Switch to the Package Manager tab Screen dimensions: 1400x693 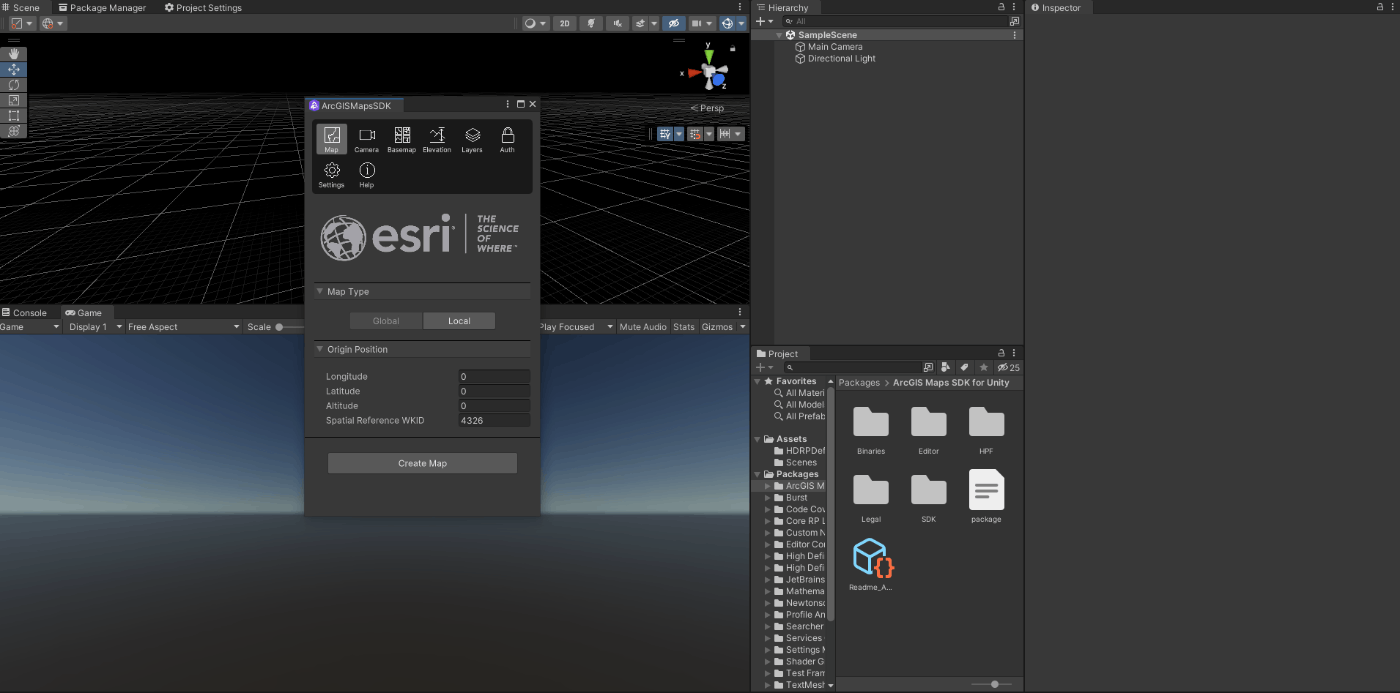(x=101, y=7)
